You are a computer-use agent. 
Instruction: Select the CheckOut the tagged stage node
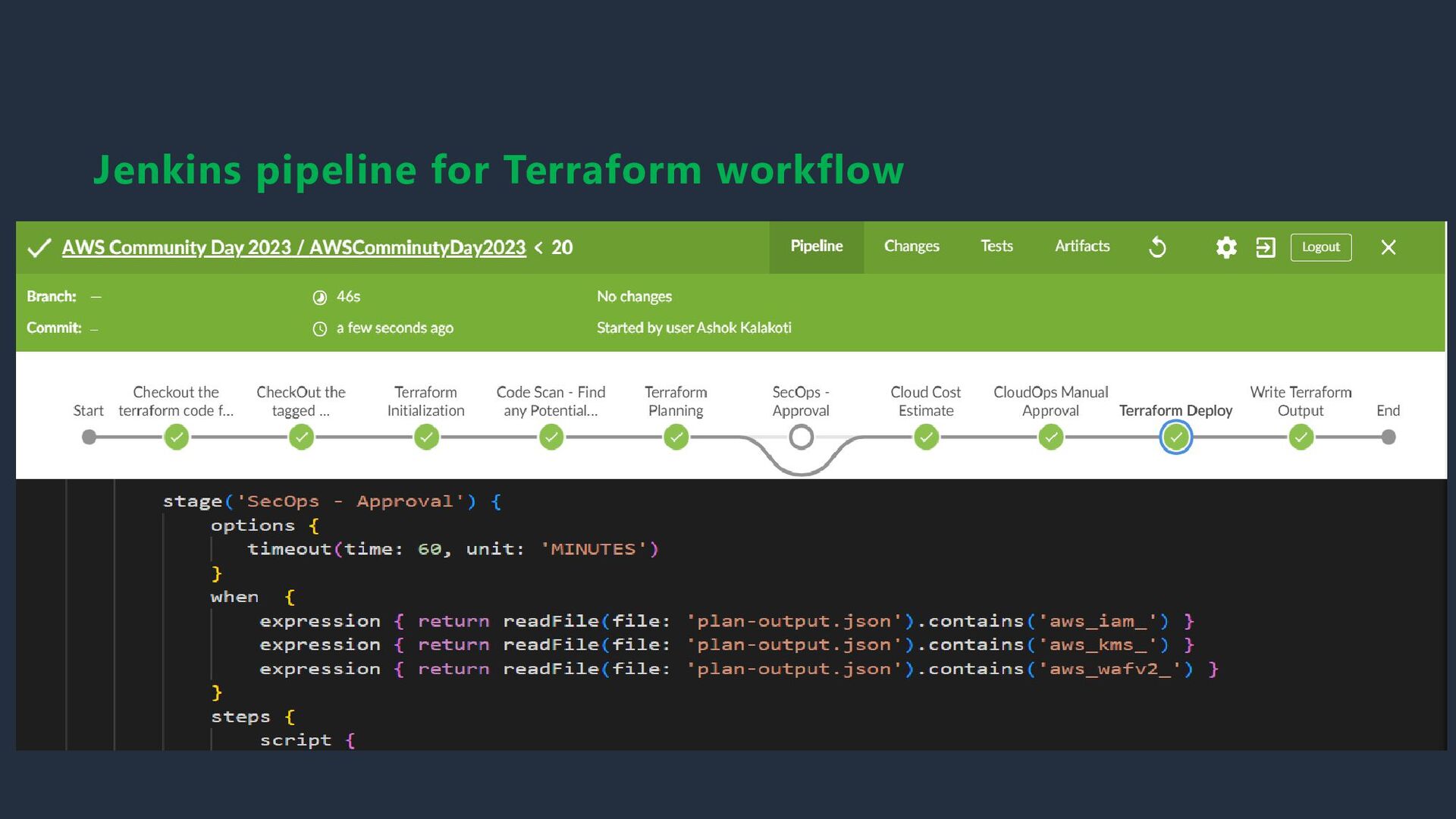tap(301, 438)
